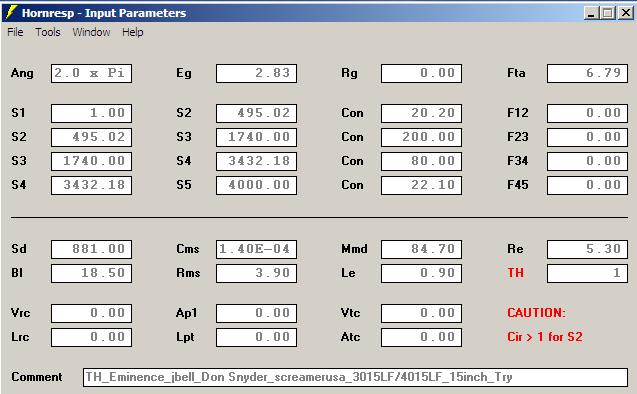Image resolution: width=637 pixels, height=394 pixels.
Task: Select the second-column S2 field in S1 row
Action: pyautogui.click(x=256, y=113)
